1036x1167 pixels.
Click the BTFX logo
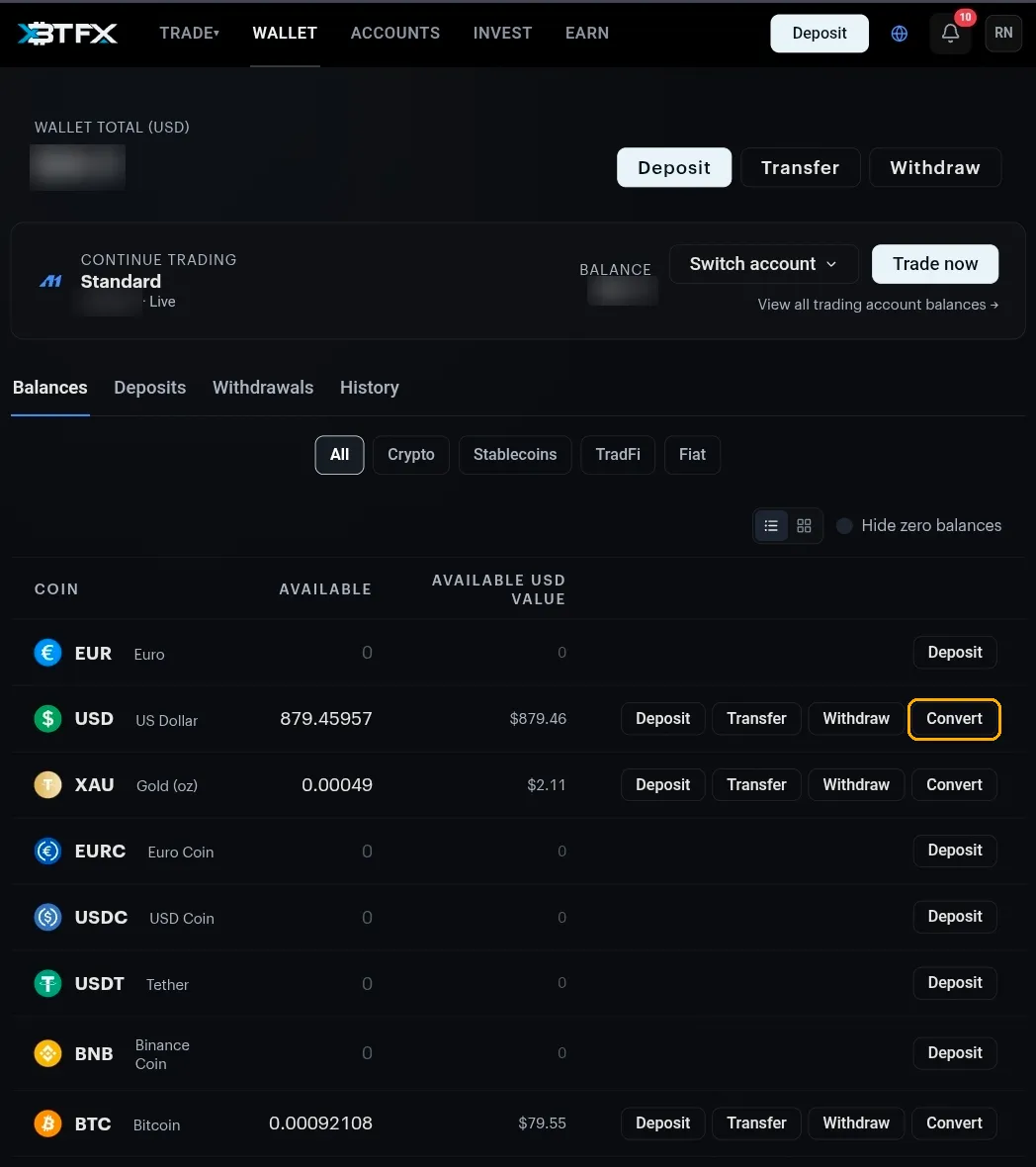pyautogui.click(x=67, y=34)
